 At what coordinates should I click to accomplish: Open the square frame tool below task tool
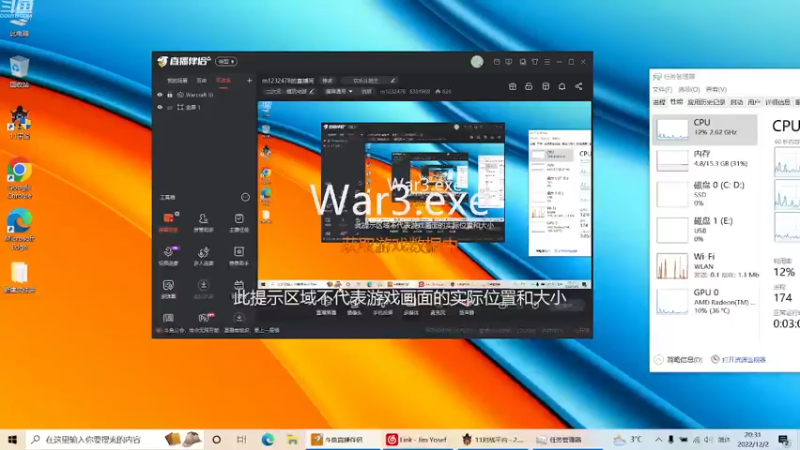coord(239,256)
